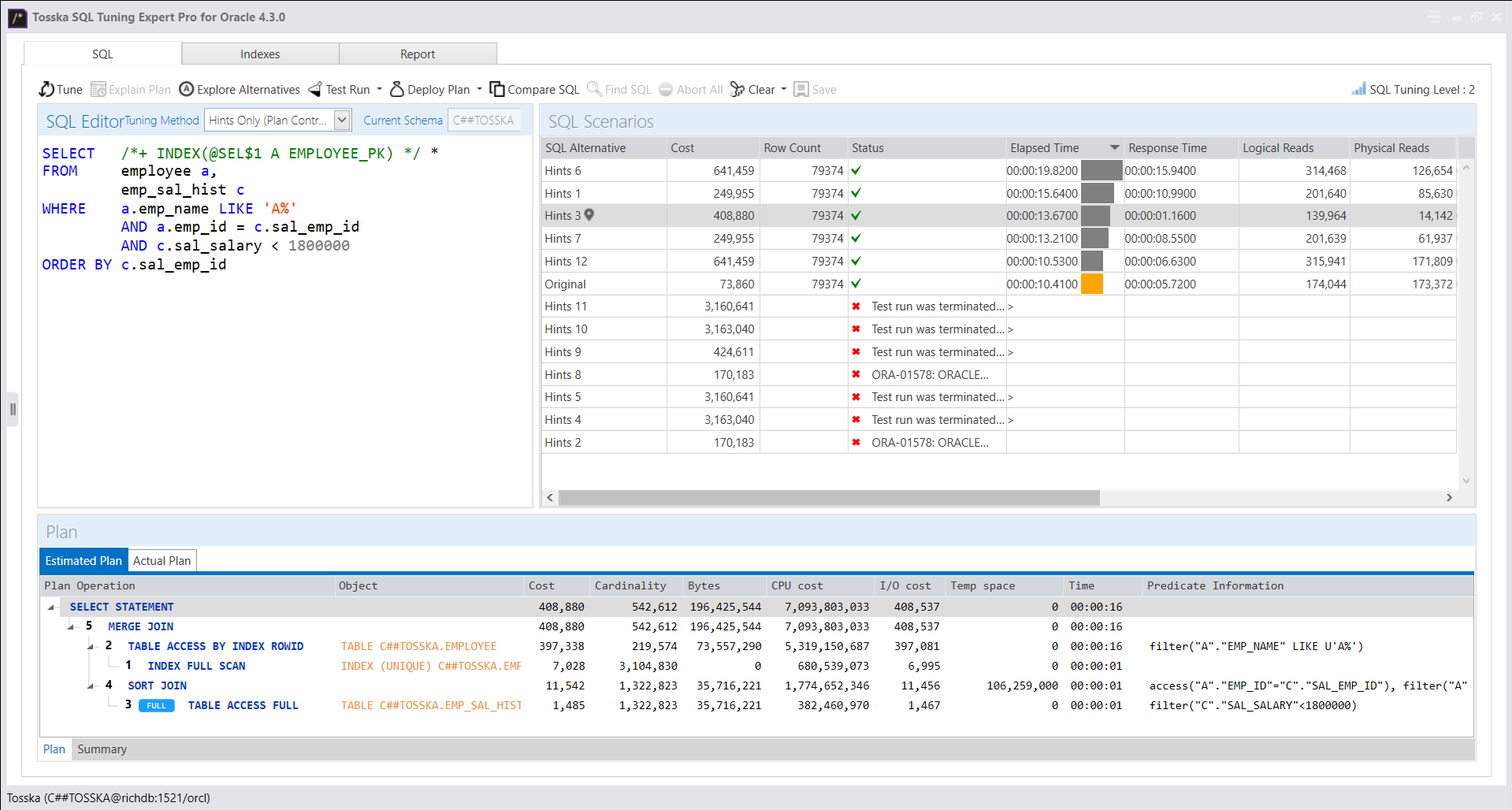Select the Hints 12 scenario row

tap(998, 261)
